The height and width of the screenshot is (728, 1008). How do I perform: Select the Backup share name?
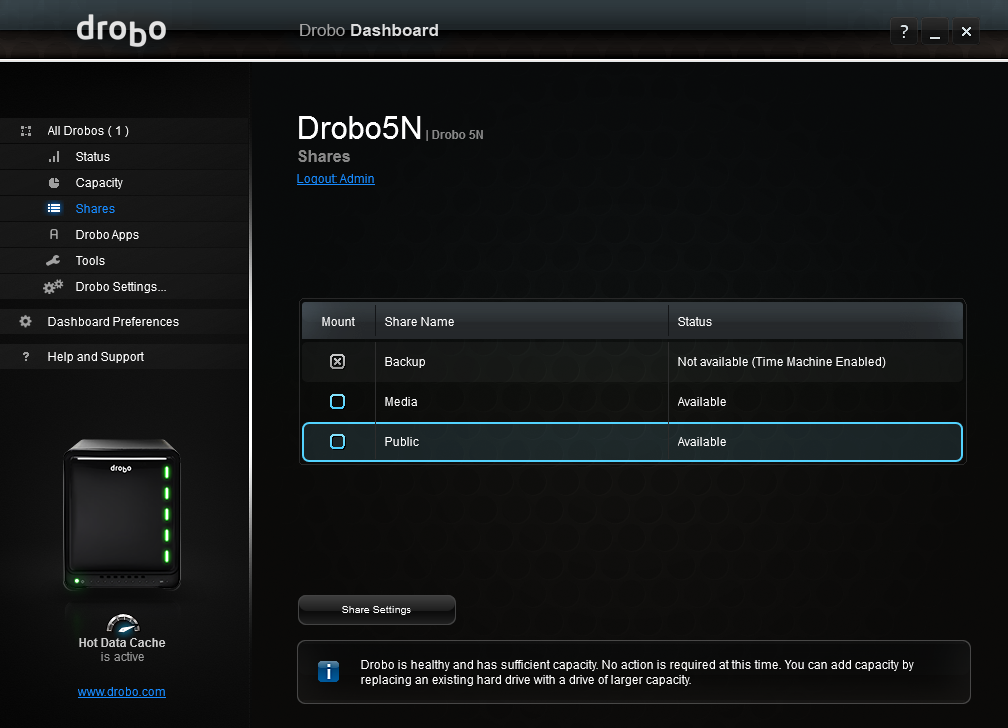(405, 362)
